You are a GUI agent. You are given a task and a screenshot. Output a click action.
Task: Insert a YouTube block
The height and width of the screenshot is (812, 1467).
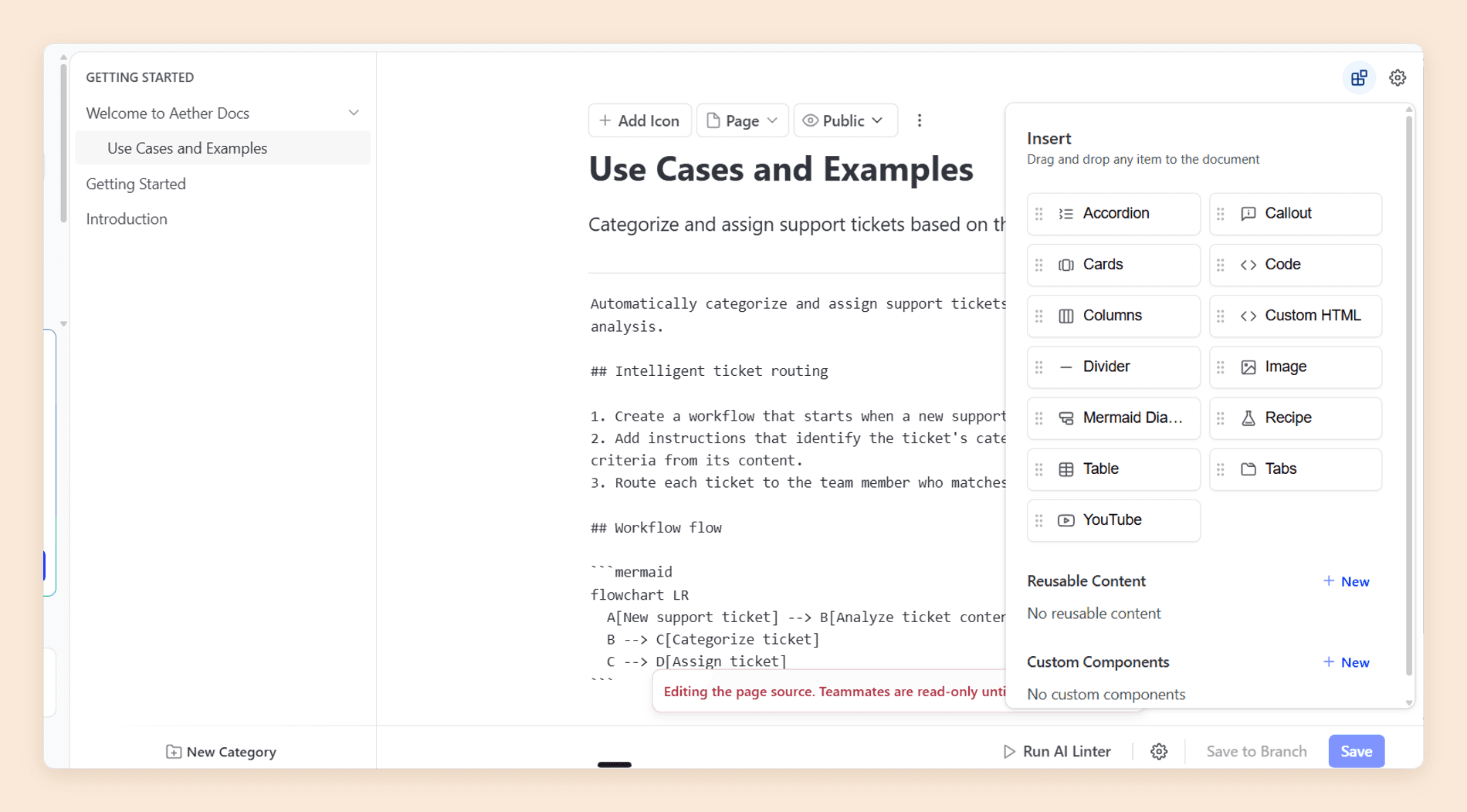pos(1113,520)
